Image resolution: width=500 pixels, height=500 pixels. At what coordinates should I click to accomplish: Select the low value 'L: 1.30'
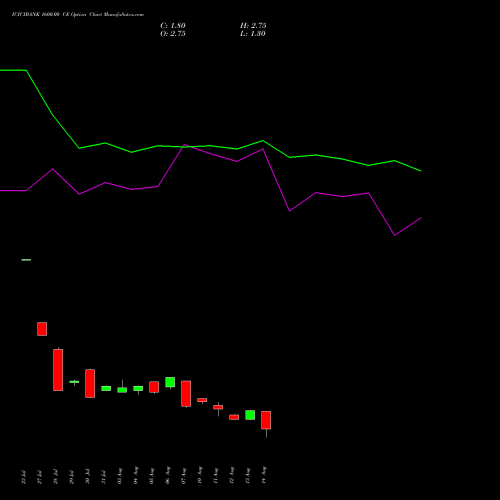(x=253, y=34)
